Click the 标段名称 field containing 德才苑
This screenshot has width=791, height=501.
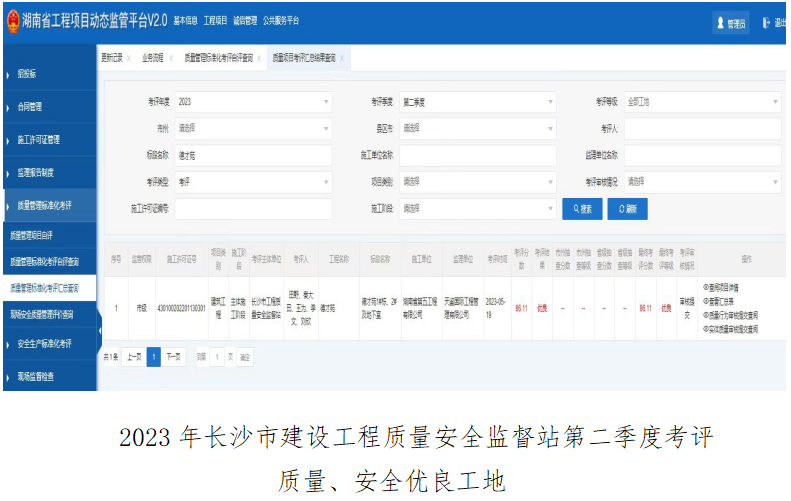[x=253, y=155]
